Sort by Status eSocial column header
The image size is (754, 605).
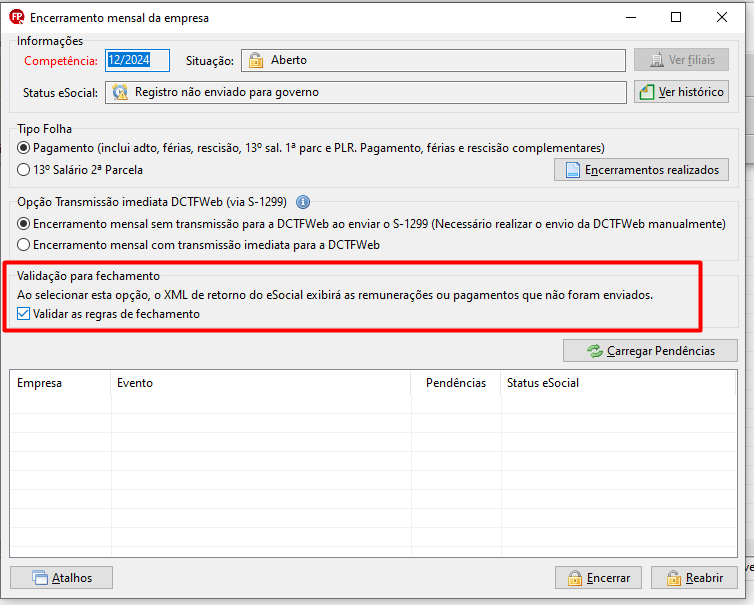point(618,383)
